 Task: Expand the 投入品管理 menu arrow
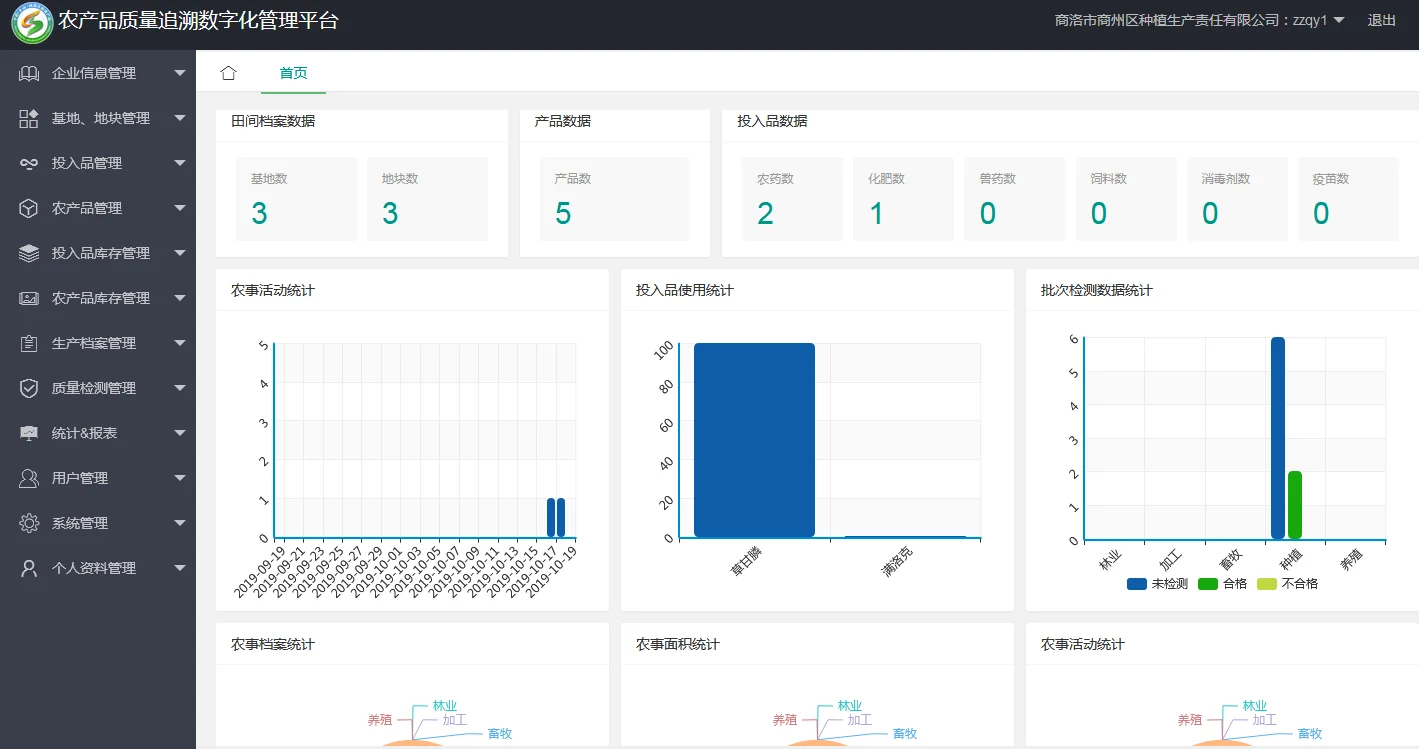pyautogui.click(x=180, y=163)
